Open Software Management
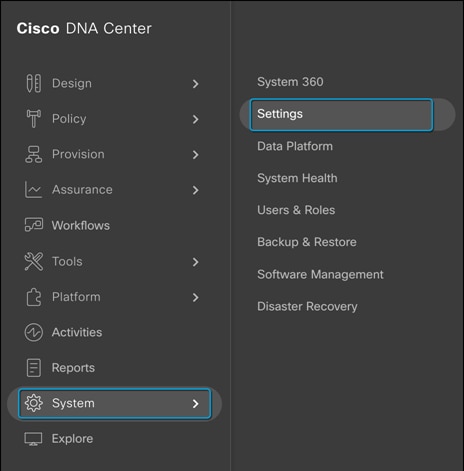Screen dimensions: 464x471 coord(320,275)
